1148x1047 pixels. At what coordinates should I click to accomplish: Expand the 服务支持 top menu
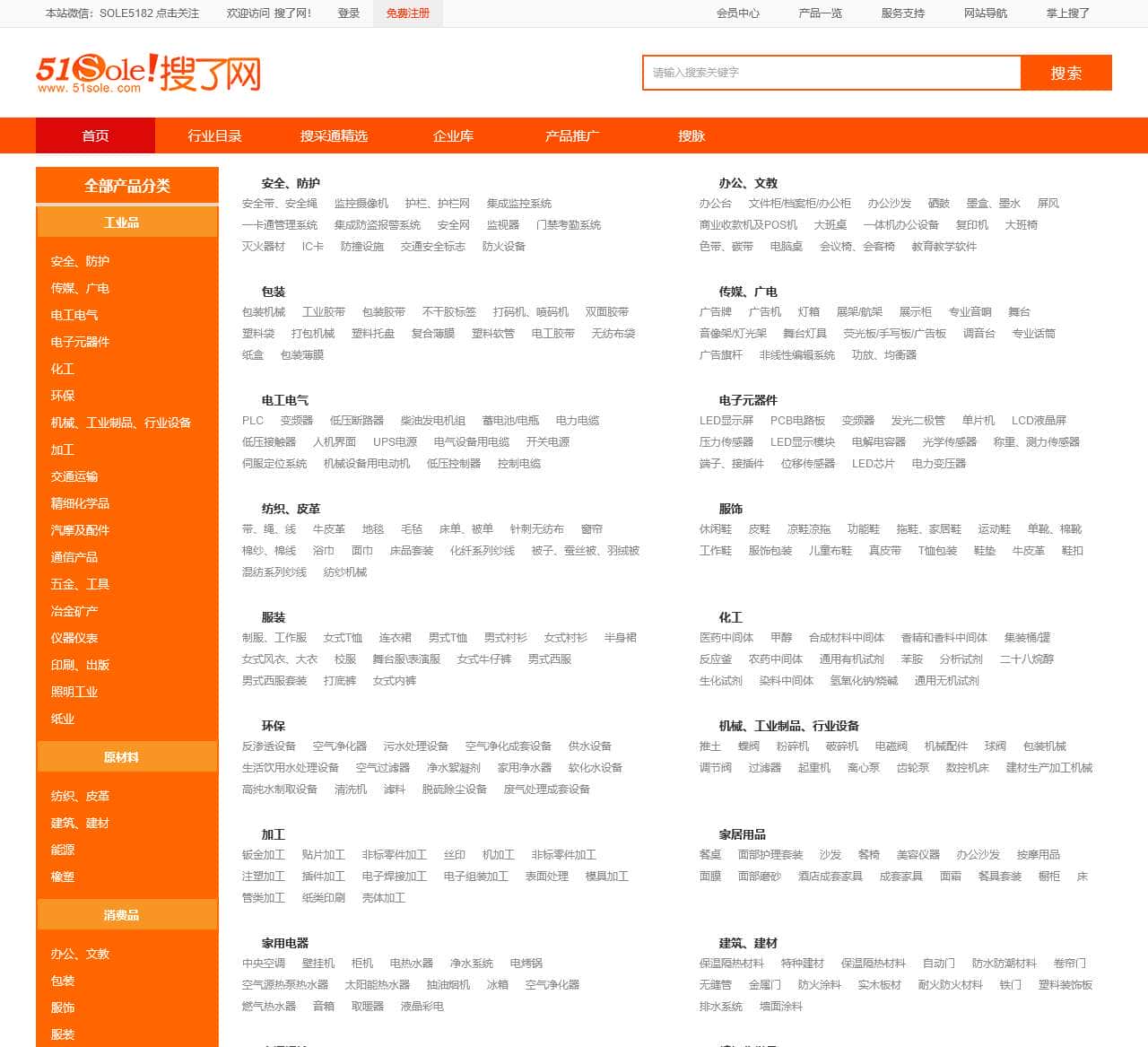tap(902, 13)
